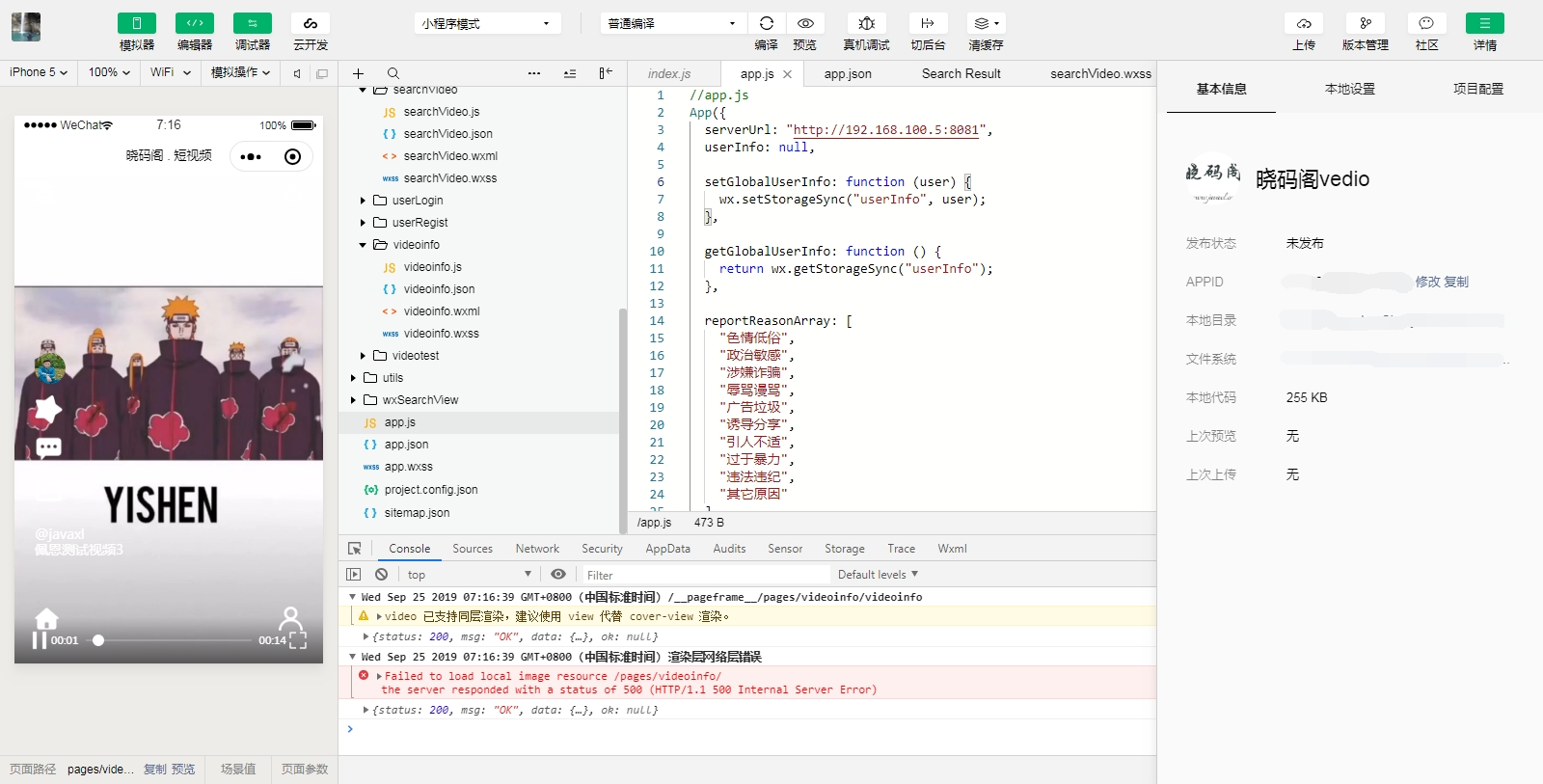The height and width of the screenshot is (784, 1543).
Task: Switch to background (切后台) icon
Action: coord(928,23)
